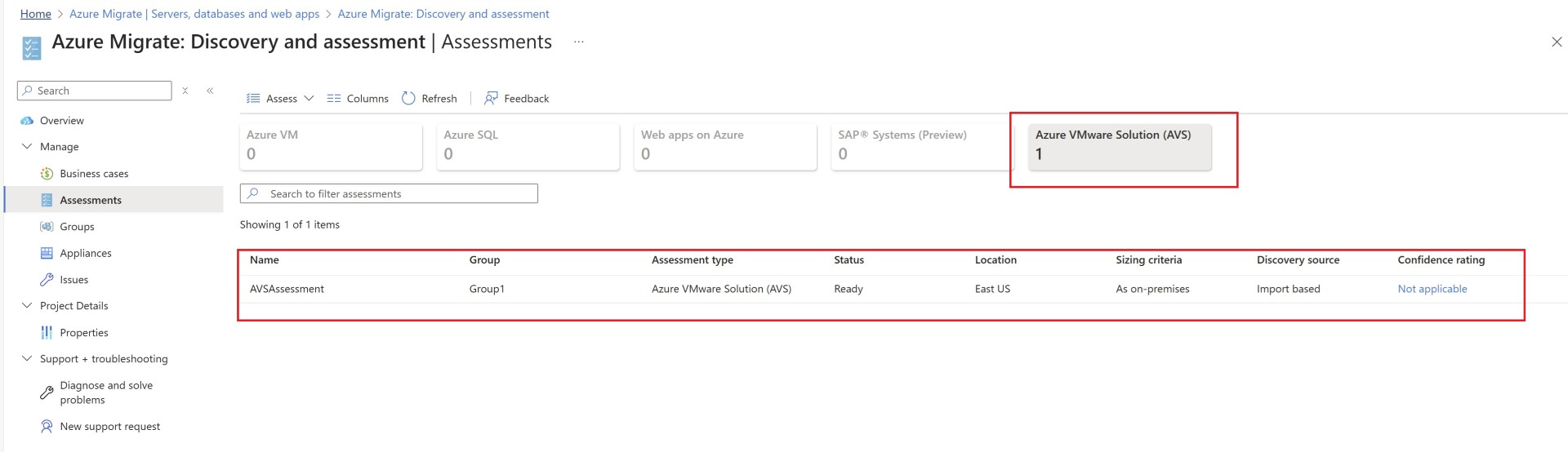The height and width of the screenshot is (452, 1568).
Task: Collapse the Project Details section chevron
Action: tap(27, 306)
